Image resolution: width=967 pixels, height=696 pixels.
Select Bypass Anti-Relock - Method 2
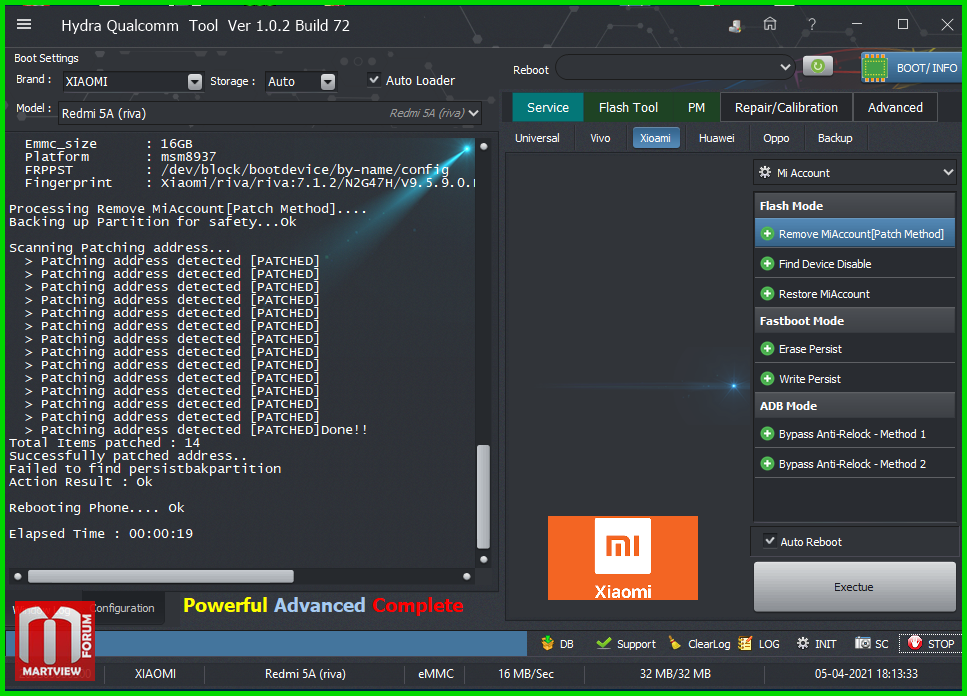pos(855,464)
